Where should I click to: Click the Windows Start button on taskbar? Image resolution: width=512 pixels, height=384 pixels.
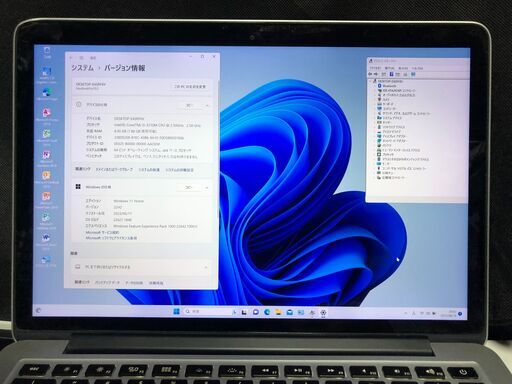pyautogui.click(x=176, y=311)
